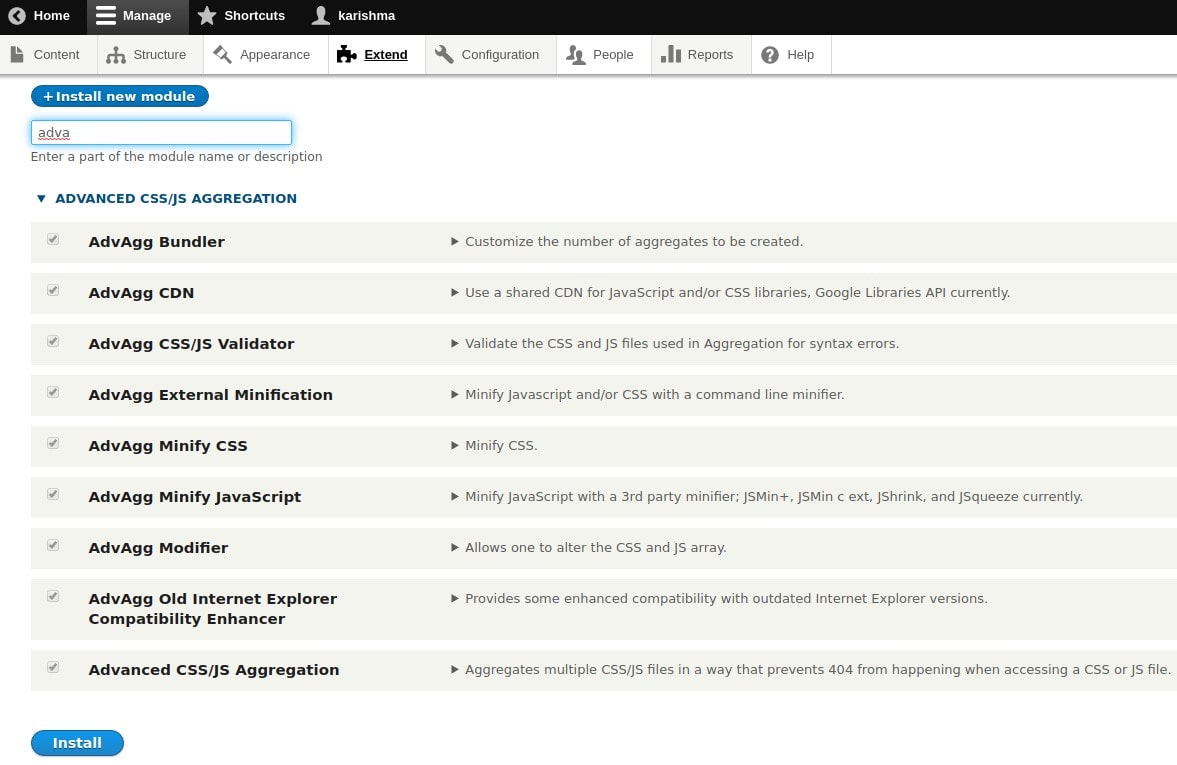Open the Help menu item
The height and width of the screenshot is (765, 1177).
click(791, 55)
